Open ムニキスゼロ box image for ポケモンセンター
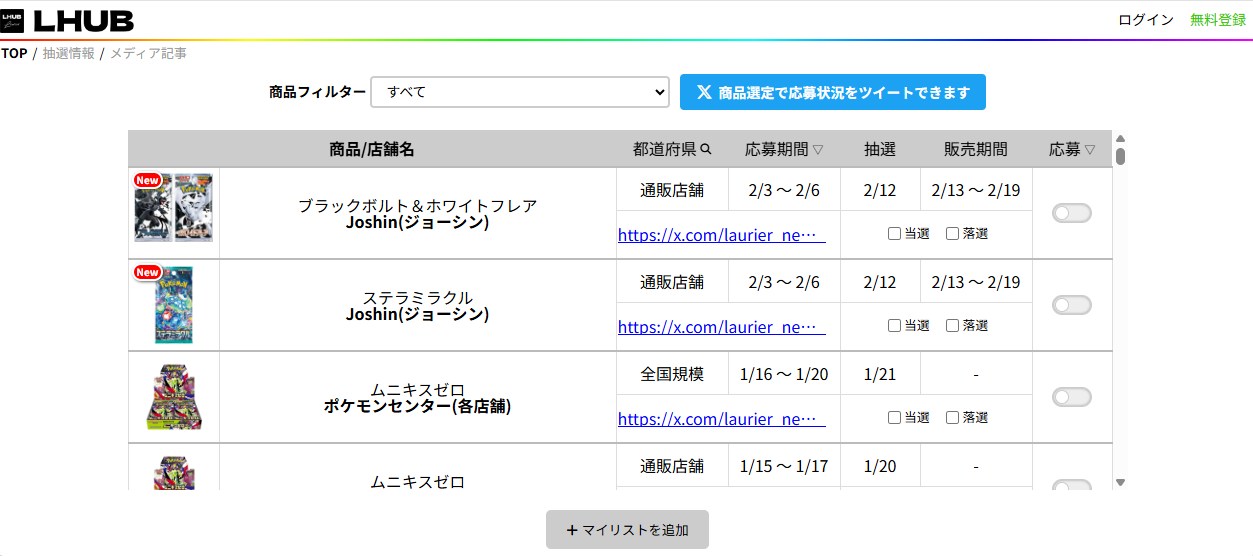The image size is (1253, 556). (x=174, y=397)
